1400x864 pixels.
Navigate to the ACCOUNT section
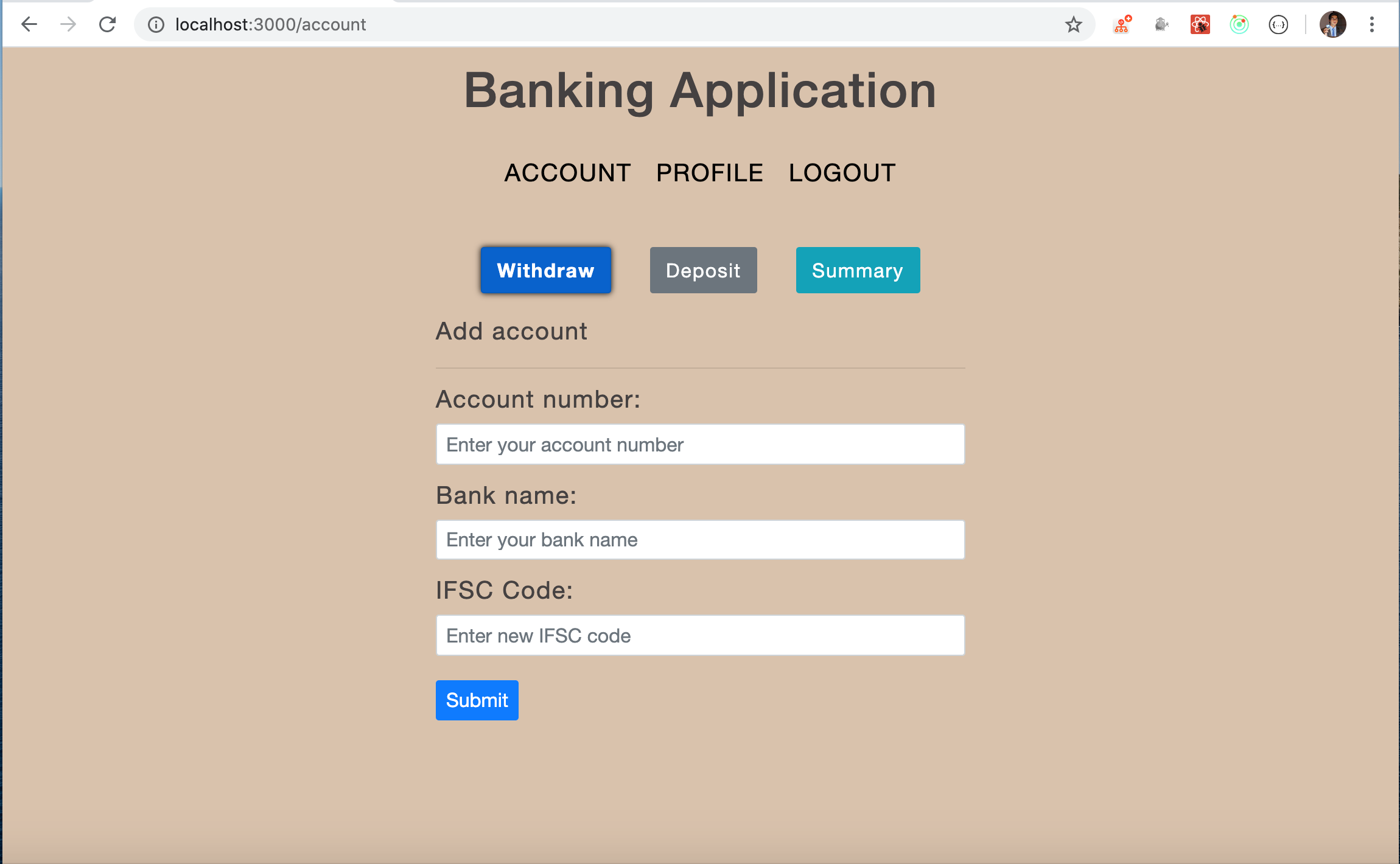(567, 172)
